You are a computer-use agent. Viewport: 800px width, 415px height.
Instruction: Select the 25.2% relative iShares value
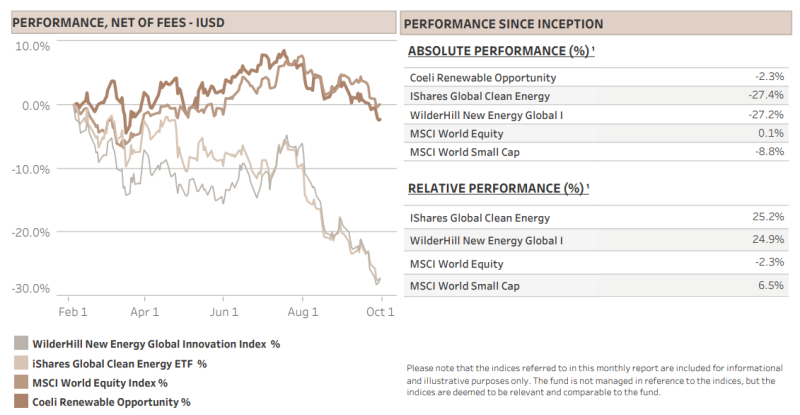coord(768,216)
